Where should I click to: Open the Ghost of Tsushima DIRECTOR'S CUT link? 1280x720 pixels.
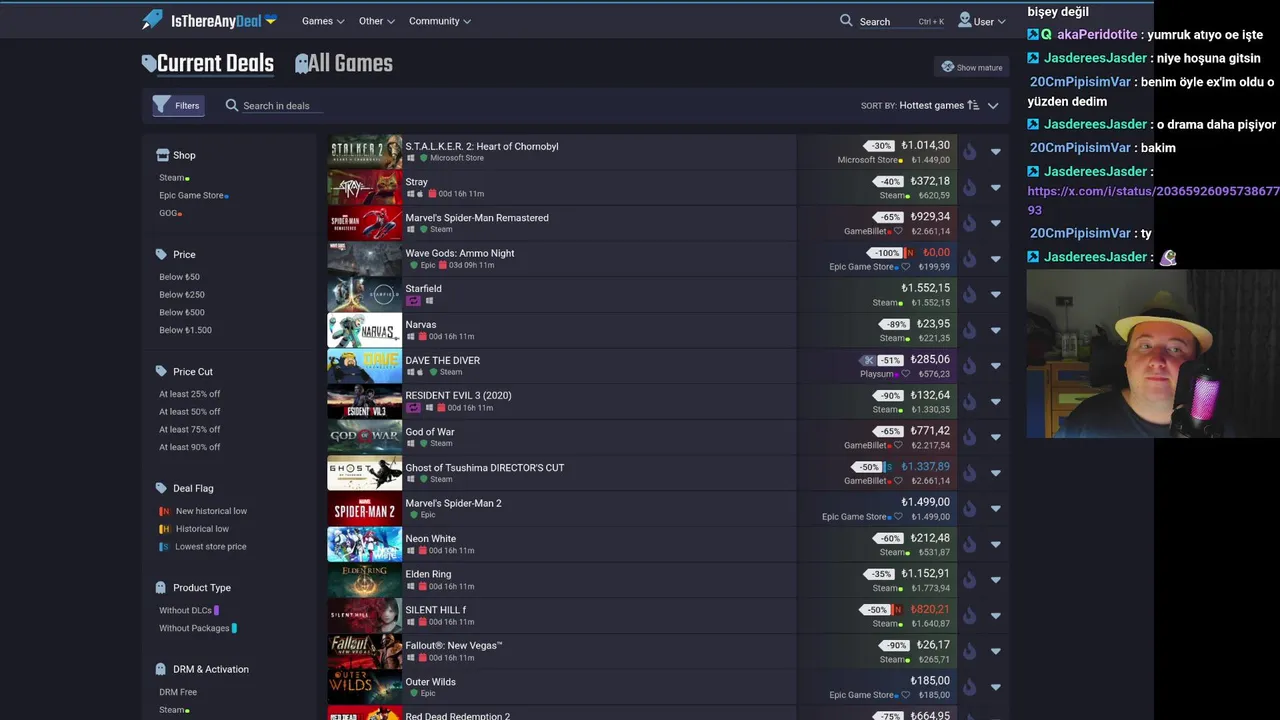484,468
